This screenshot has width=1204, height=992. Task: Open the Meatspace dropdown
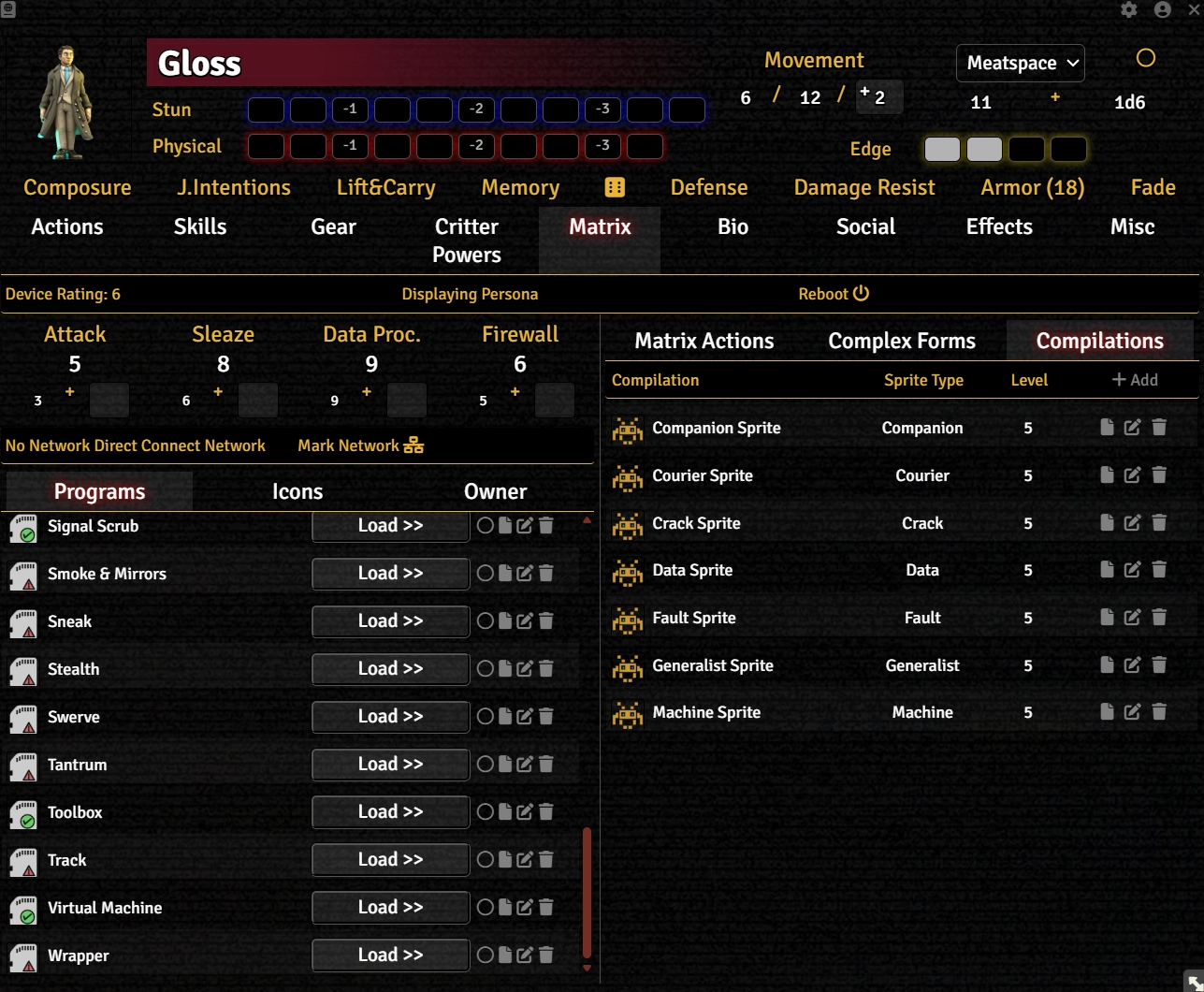[x=1021, y=64]
